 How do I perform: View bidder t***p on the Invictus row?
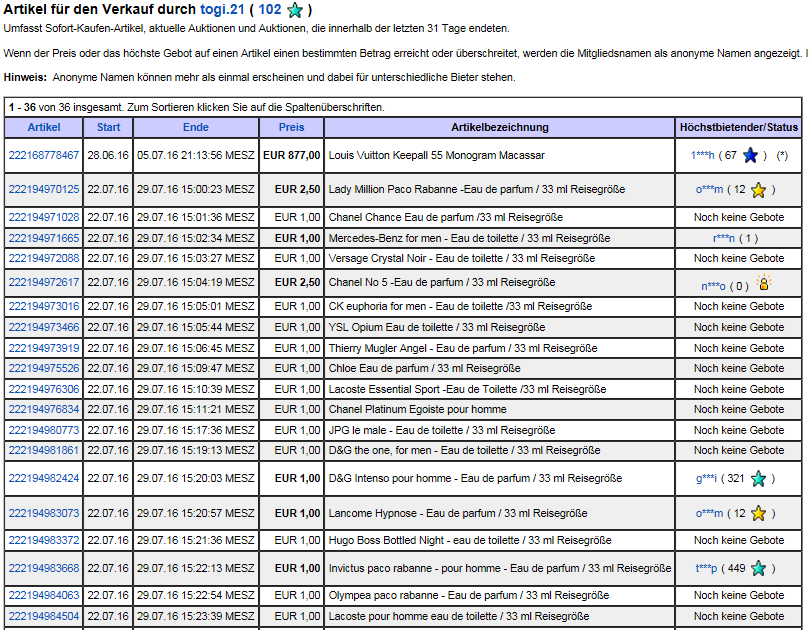(x=706, y=568)
